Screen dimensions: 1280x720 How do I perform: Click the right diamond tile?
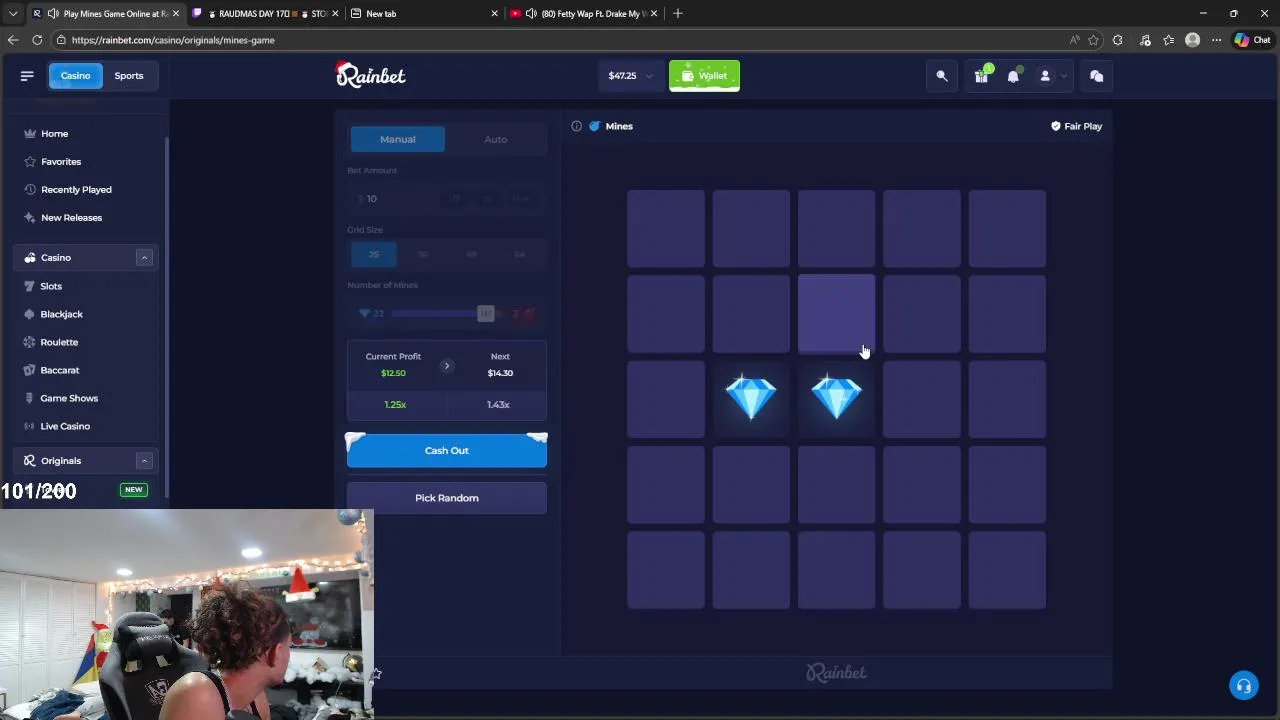pos(836,398)
